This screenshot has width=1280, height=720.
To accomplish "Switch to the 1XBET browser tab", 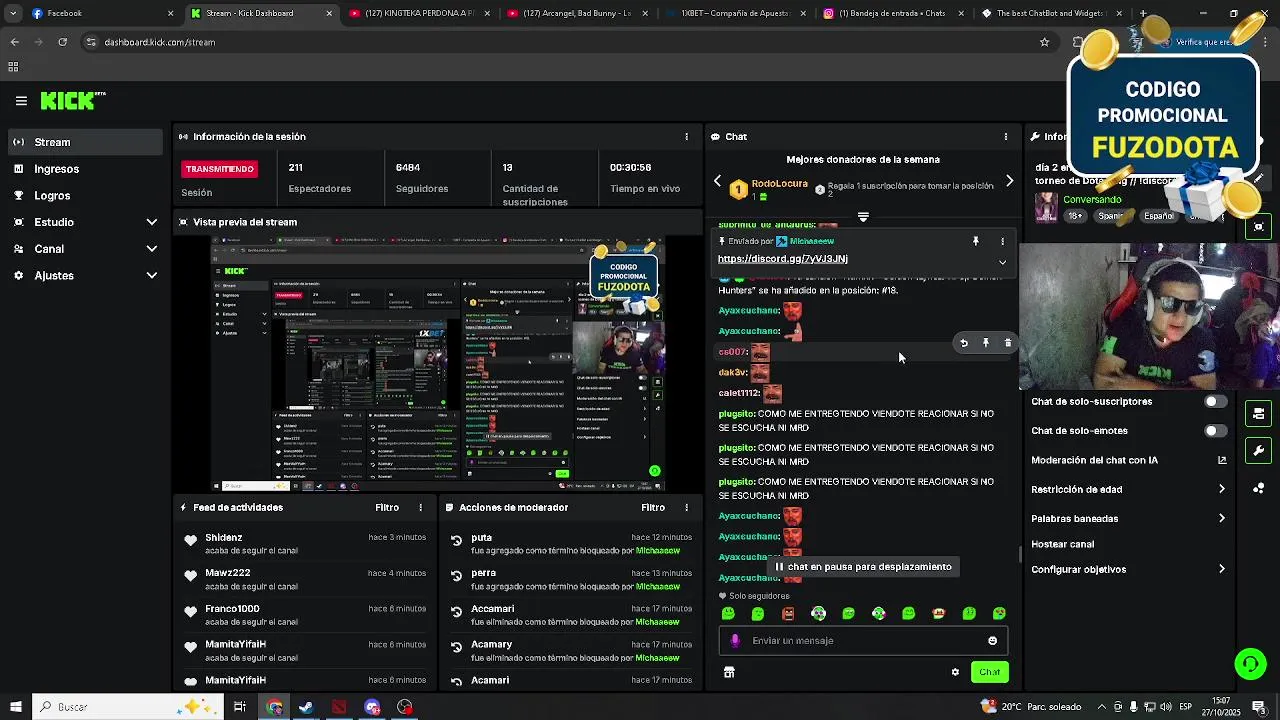I will pos(735,13).
